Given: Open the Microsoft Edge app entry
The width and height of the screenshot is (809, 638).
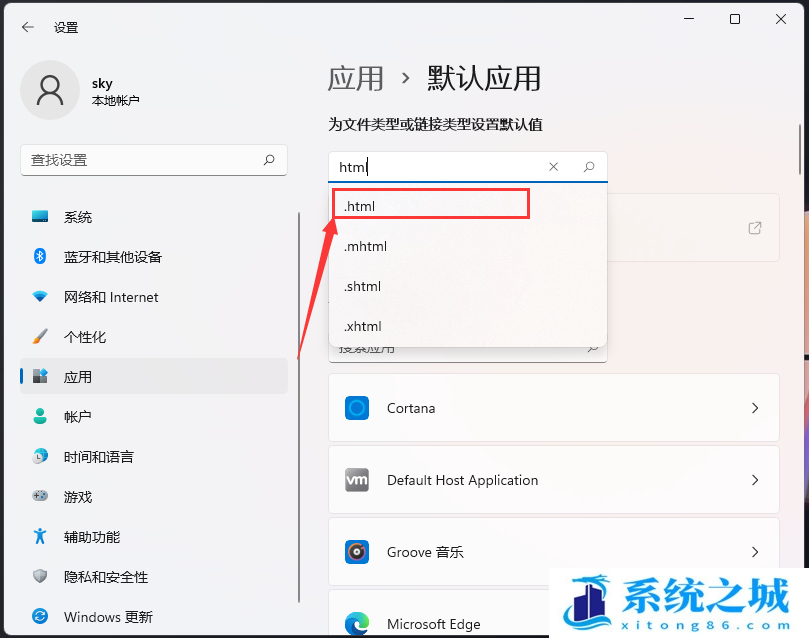Looking at the screenshot, I should (x=434, y=624).
